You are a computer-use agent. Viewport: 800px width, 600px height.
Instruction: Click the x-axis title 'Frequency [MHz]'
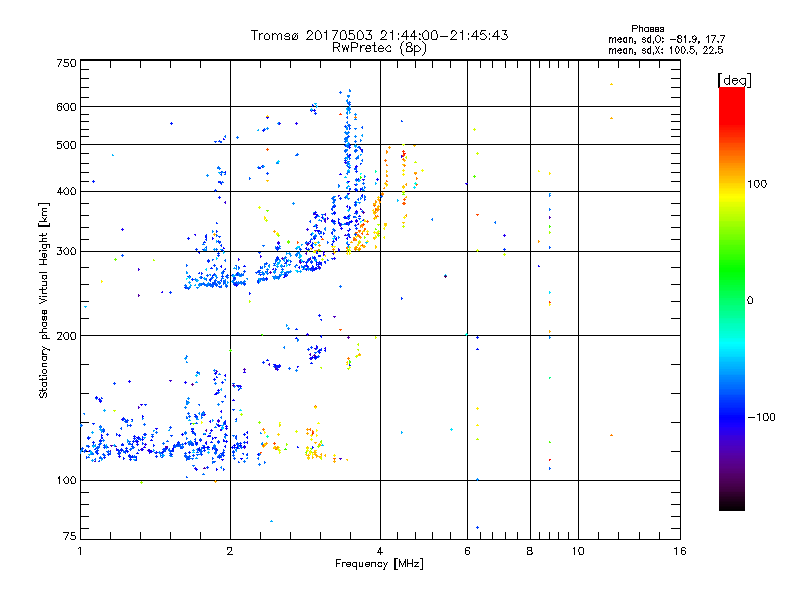379,564
